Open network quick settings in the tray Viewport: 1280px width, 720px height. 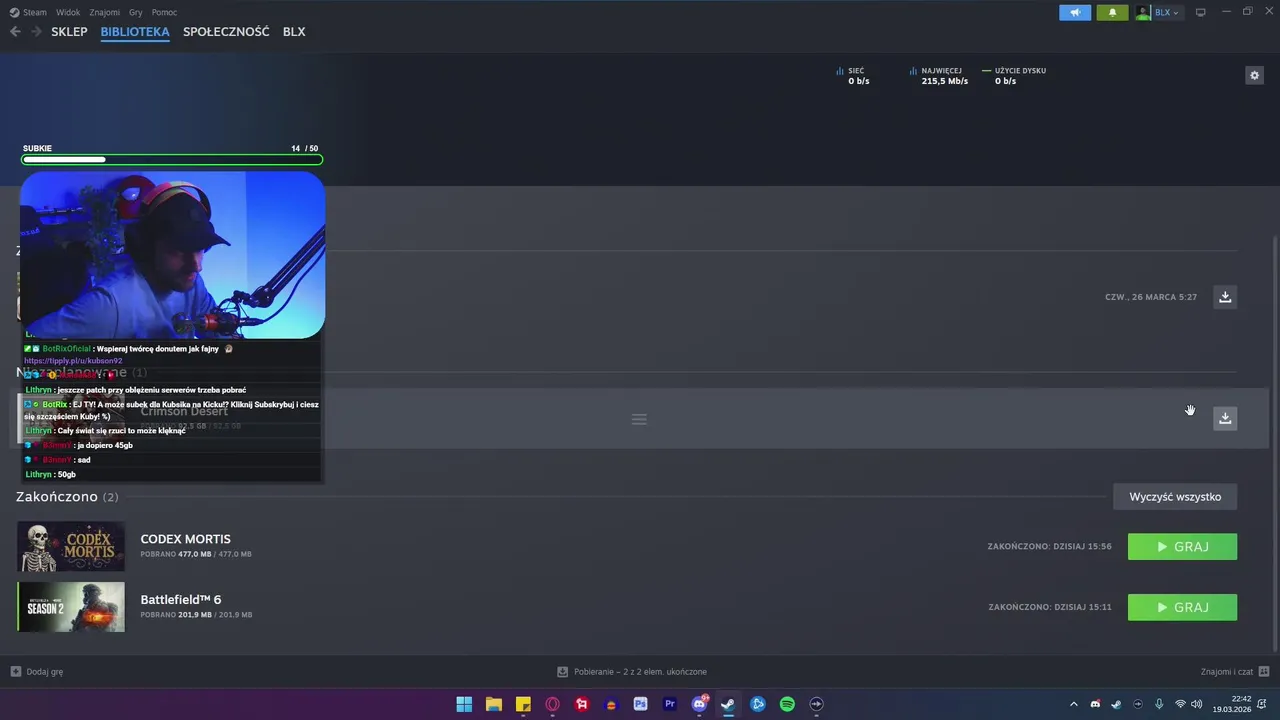pos(1180,704)
